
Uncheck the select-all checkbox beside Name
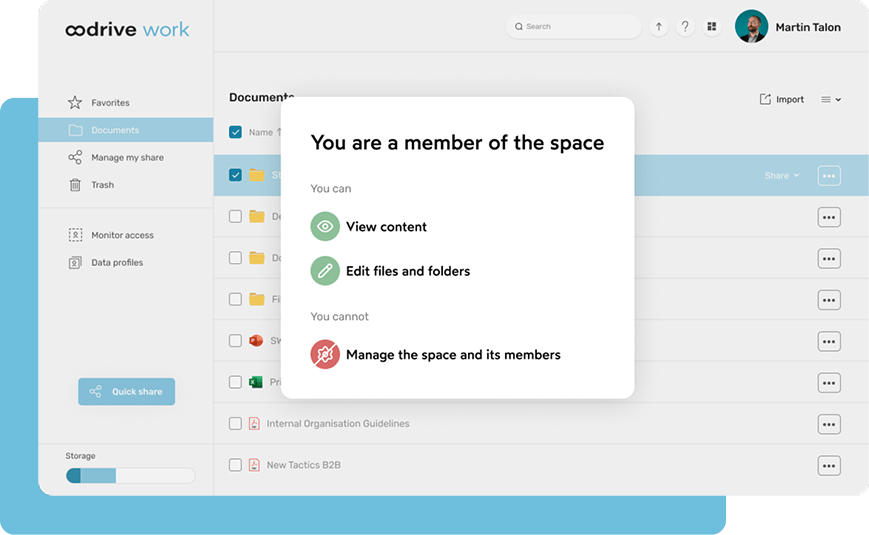click(x=235, y=132)
